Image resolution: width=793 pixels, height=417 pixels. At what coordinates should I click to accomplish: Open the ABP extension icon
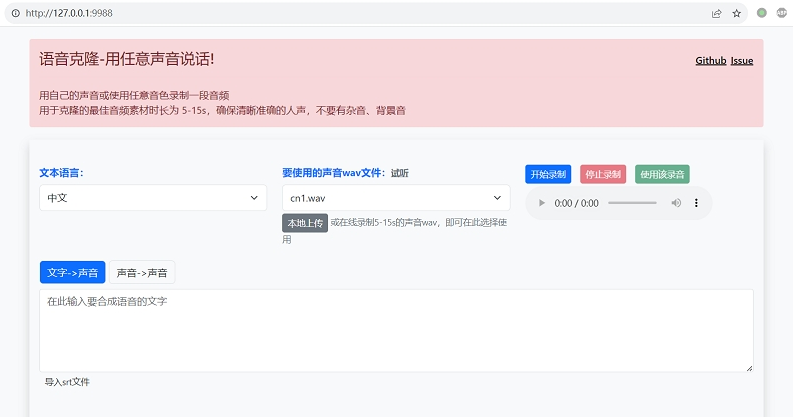coord(781,13)
